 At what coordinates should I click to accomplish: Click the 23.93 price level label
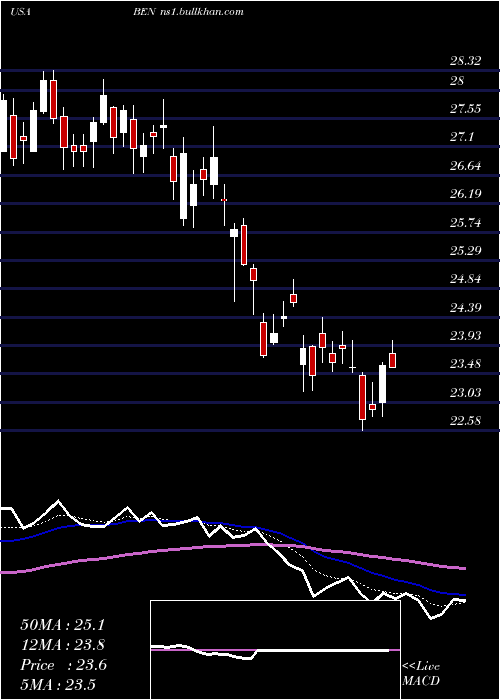(466, 335)
